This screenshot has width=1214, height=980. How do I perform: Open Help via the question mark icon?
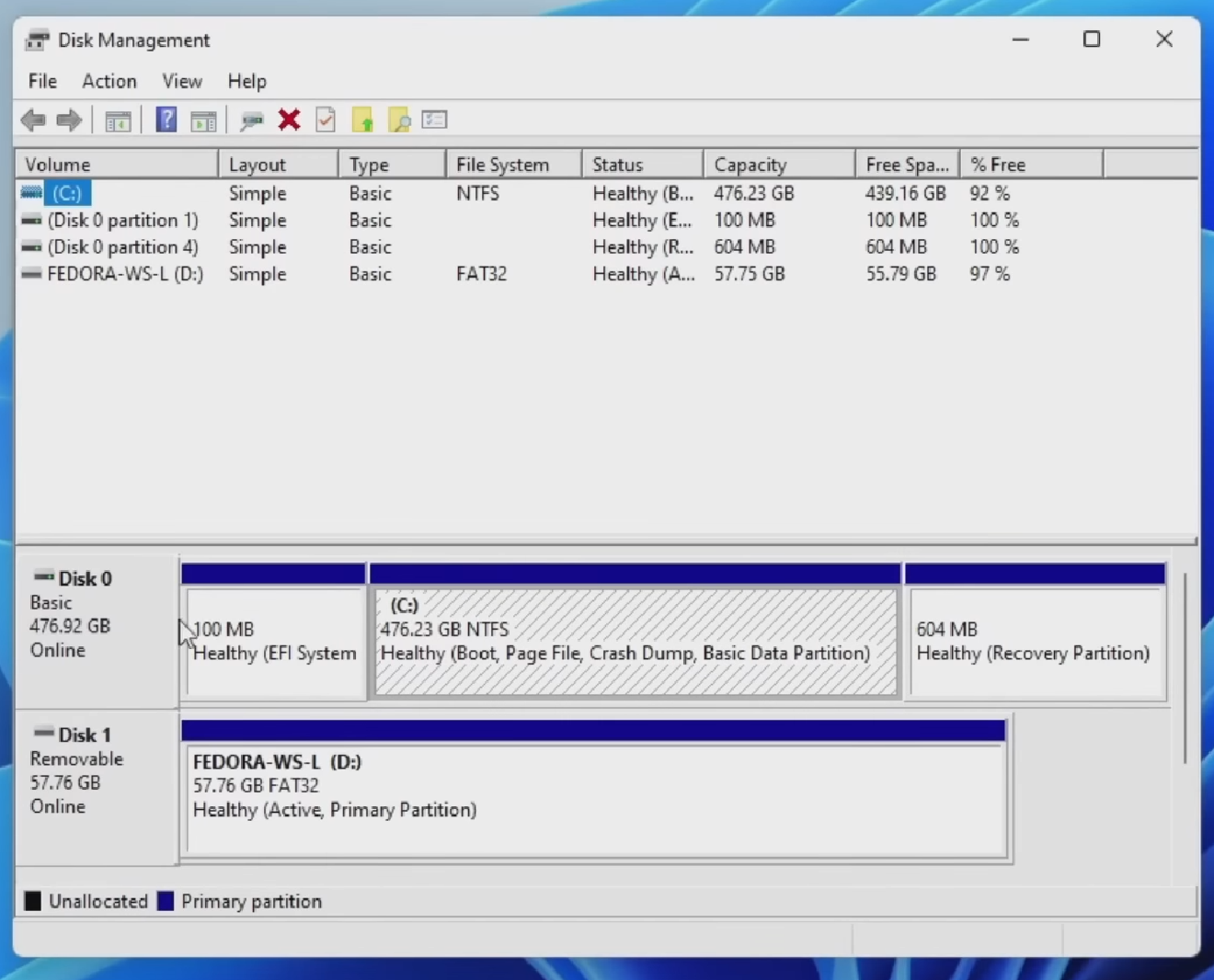166,120
